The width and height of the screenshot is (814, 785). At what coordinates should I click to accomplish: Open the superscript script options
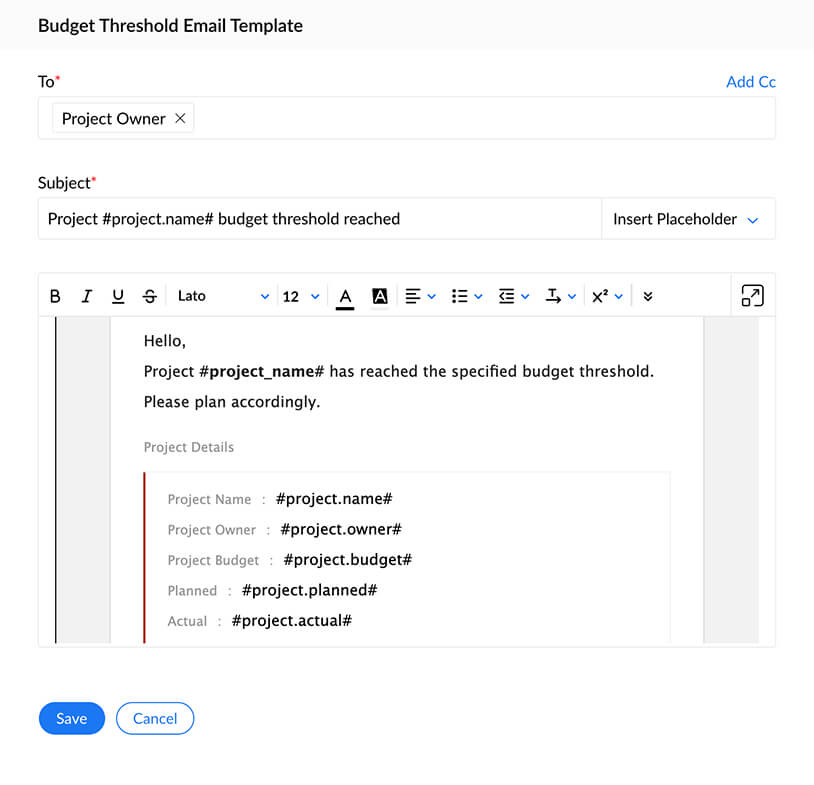(x=607, y=296)
